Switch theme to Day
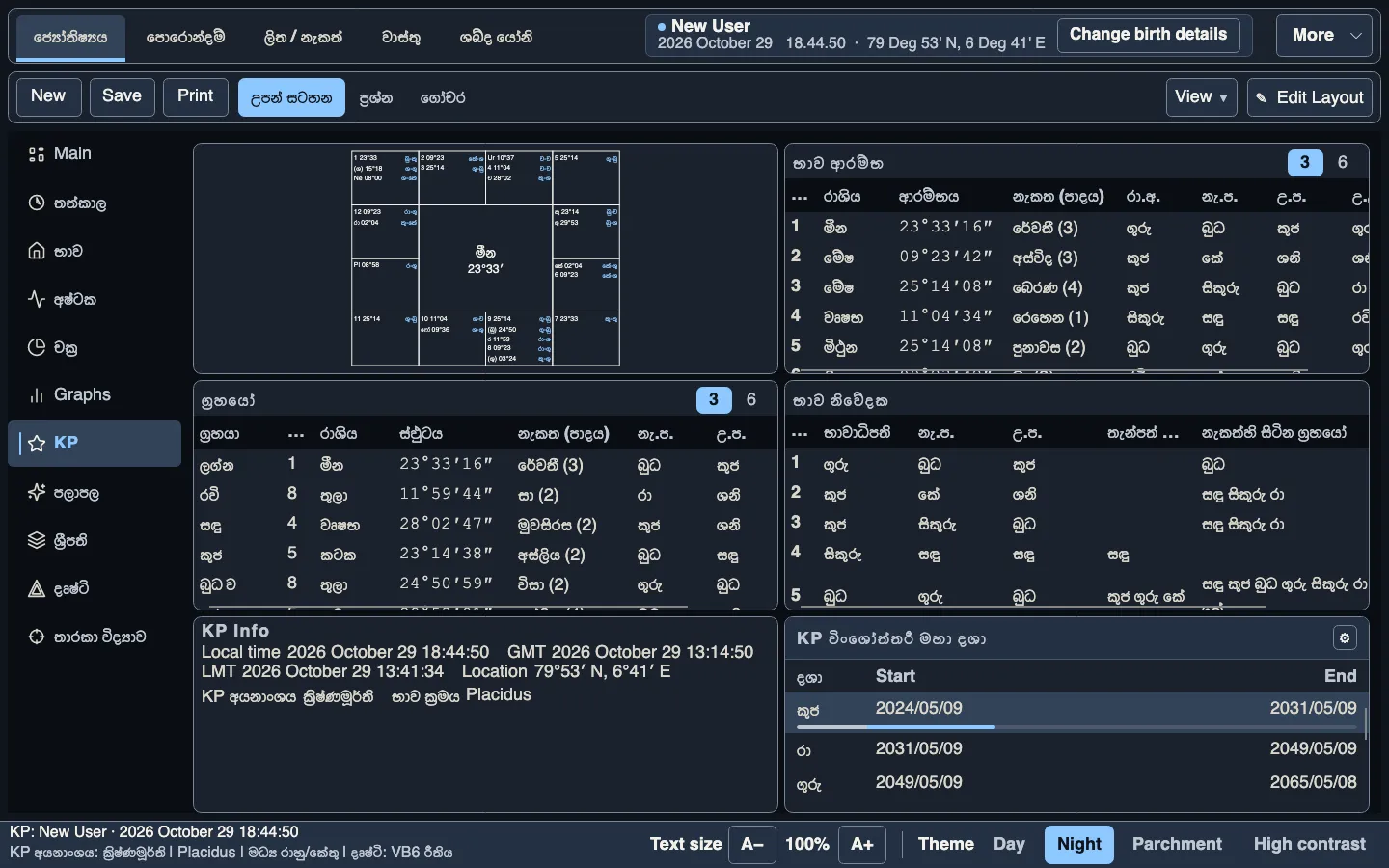Viewport: 1389px width, 868px height. point(1009,844)
